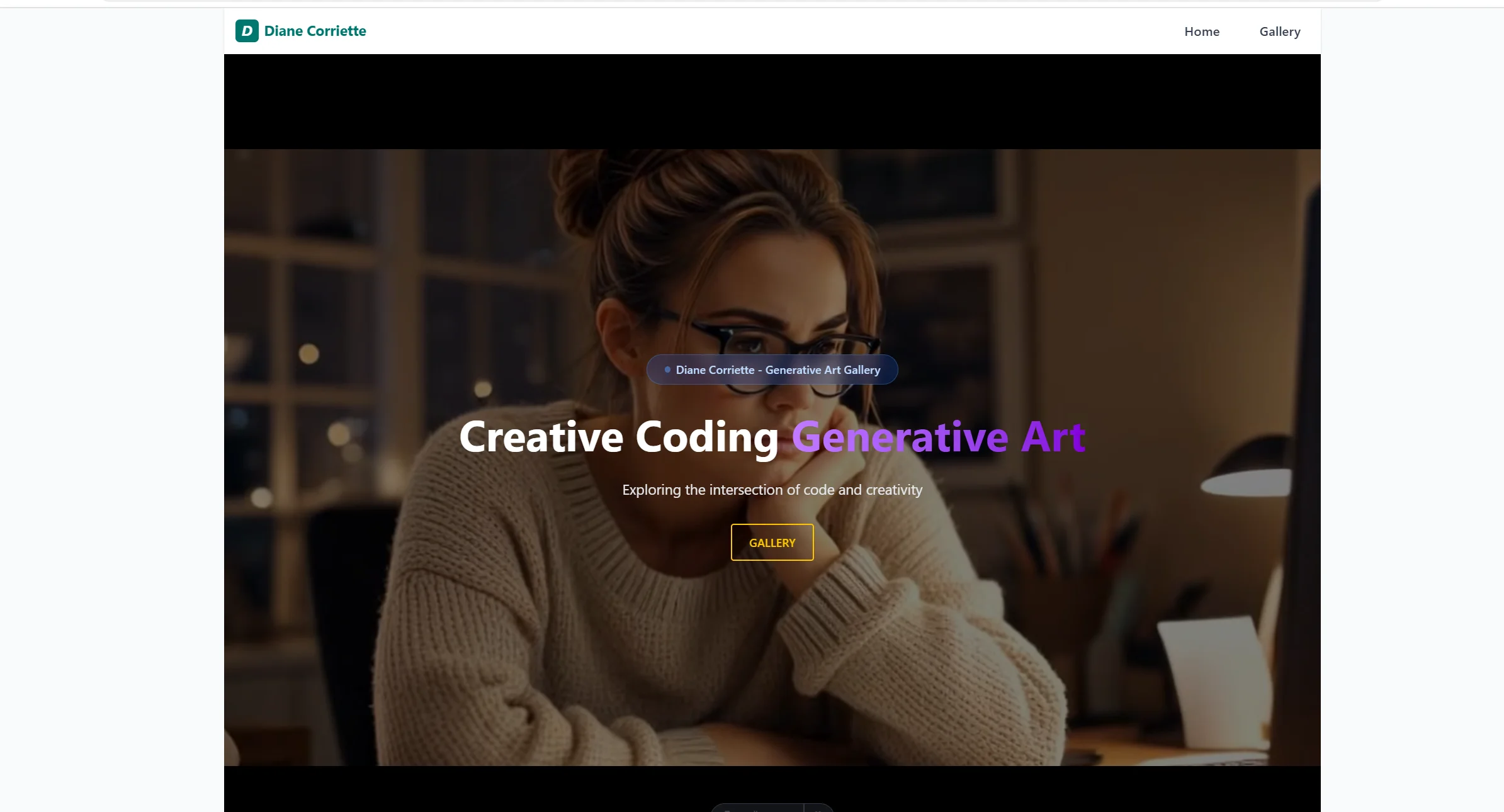Open the Gallery nav item
The height and width of the screenshot is (812, 1504).
(x=1280, y=31)
